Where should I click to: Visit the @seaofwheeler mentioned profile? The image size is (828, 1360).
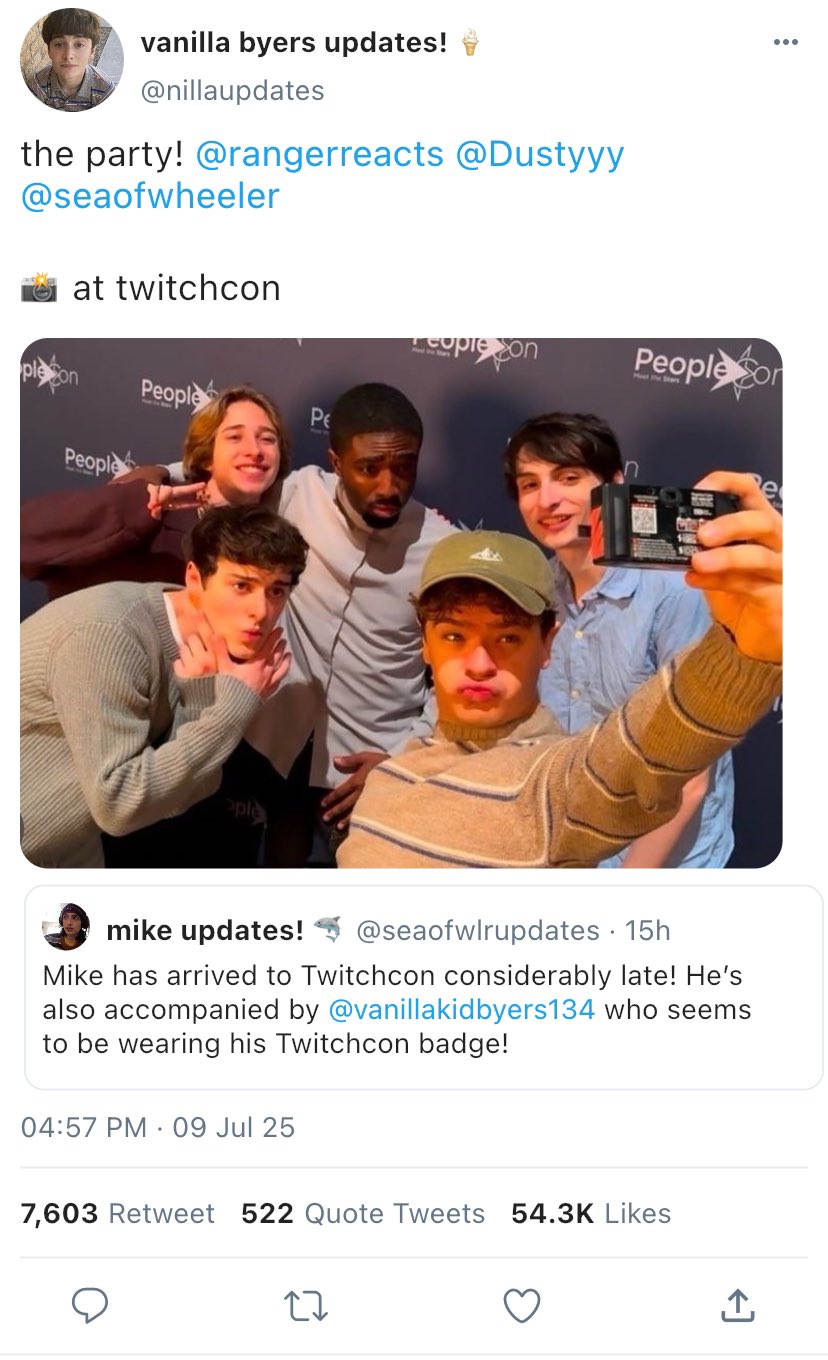[150, 196]
